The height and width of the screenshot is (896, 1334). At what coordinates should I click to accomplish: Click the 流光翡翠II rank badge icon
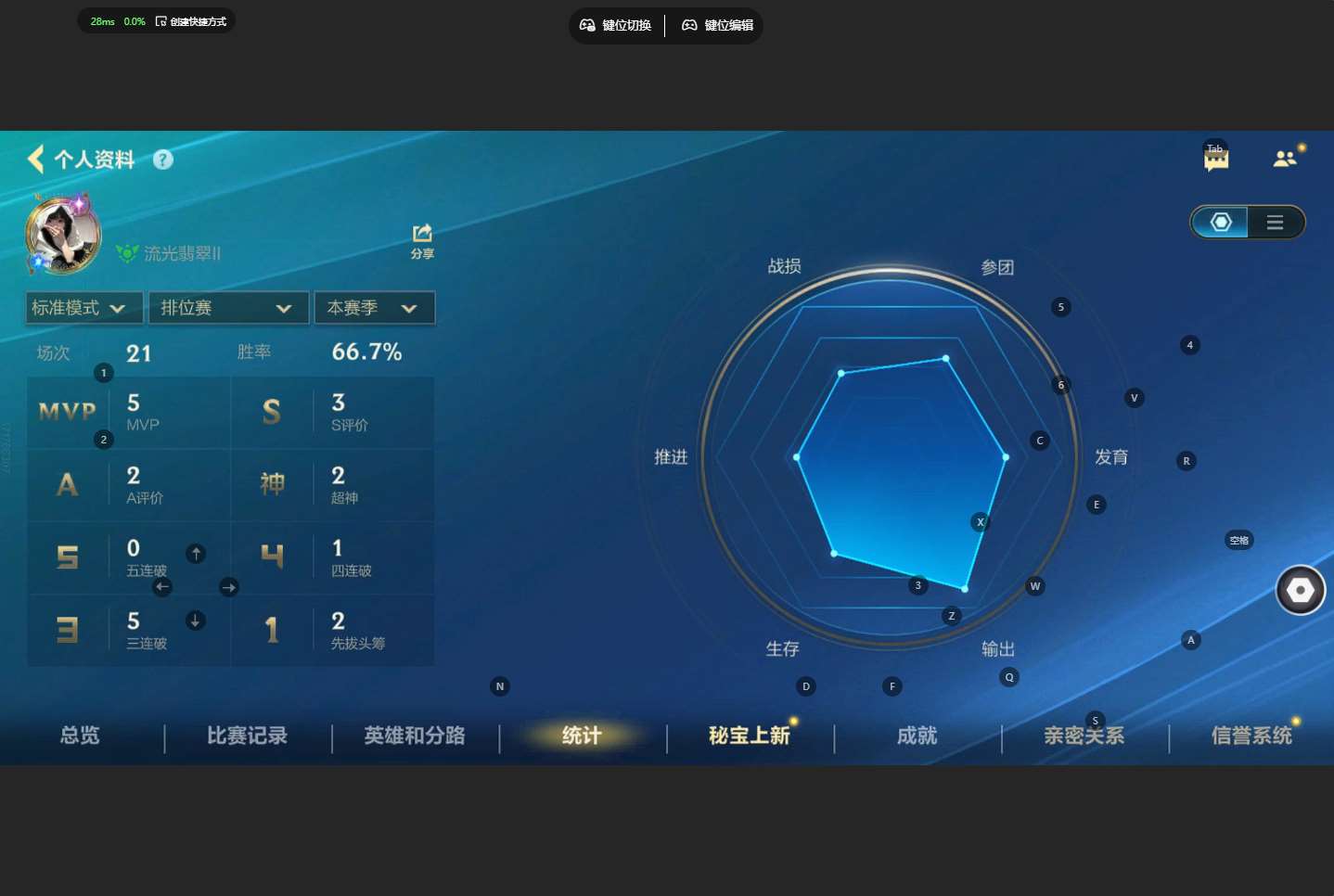tap(127, 253)
